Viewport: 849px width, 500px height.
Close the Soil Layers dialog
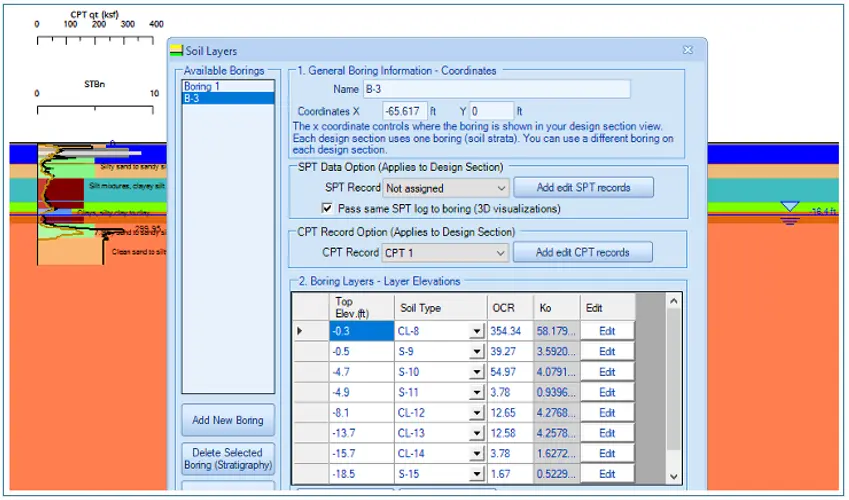(688, 50)
